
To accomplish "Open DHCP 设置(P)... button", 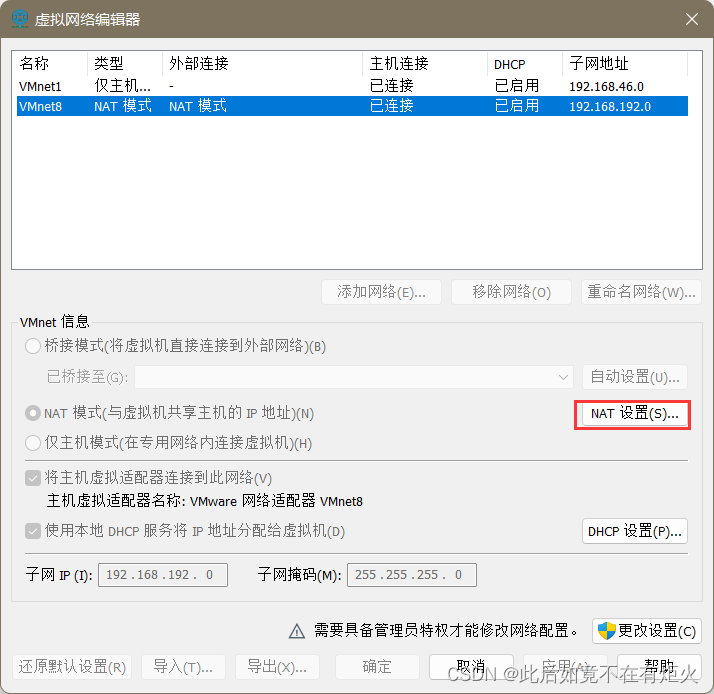I will [635, 531].
